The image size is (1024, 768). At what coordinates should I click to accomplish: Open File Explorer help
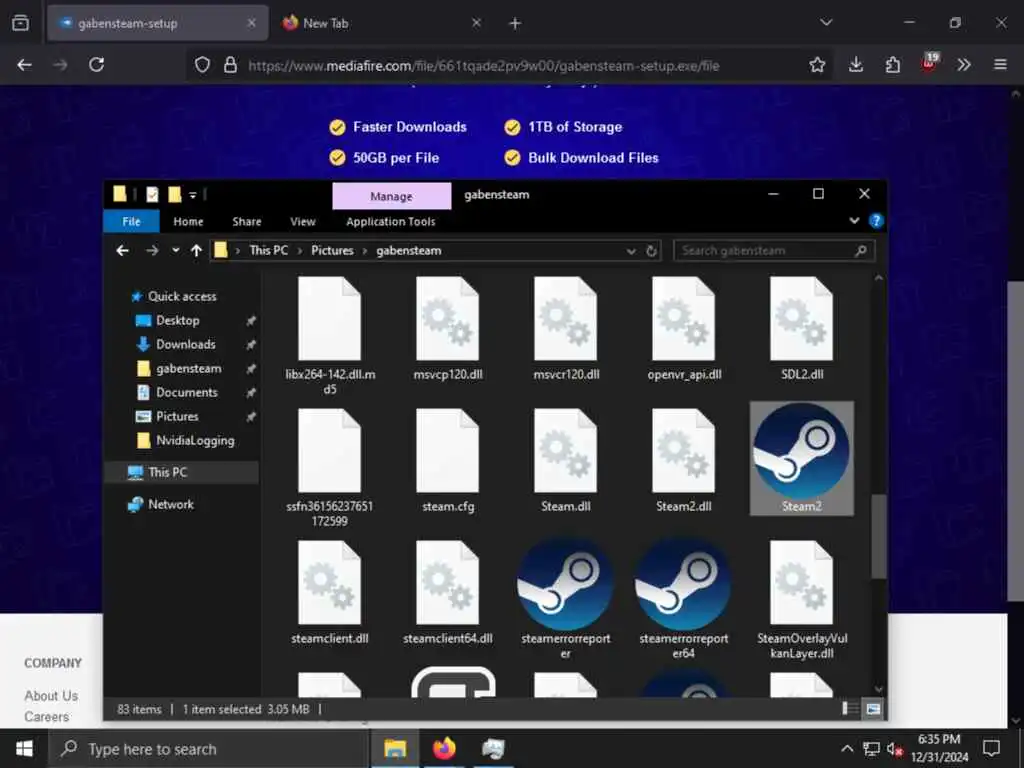(x=876, y=221)
